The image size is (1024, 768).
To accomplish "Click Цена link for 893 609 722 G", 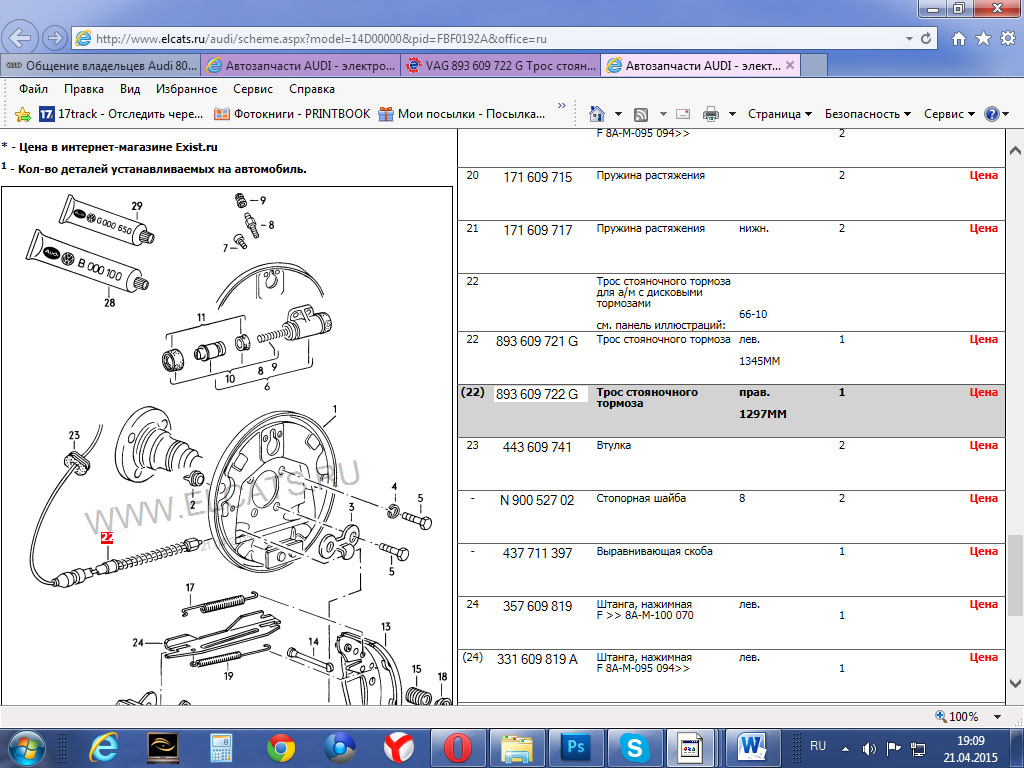I will (x=984, y=392).
